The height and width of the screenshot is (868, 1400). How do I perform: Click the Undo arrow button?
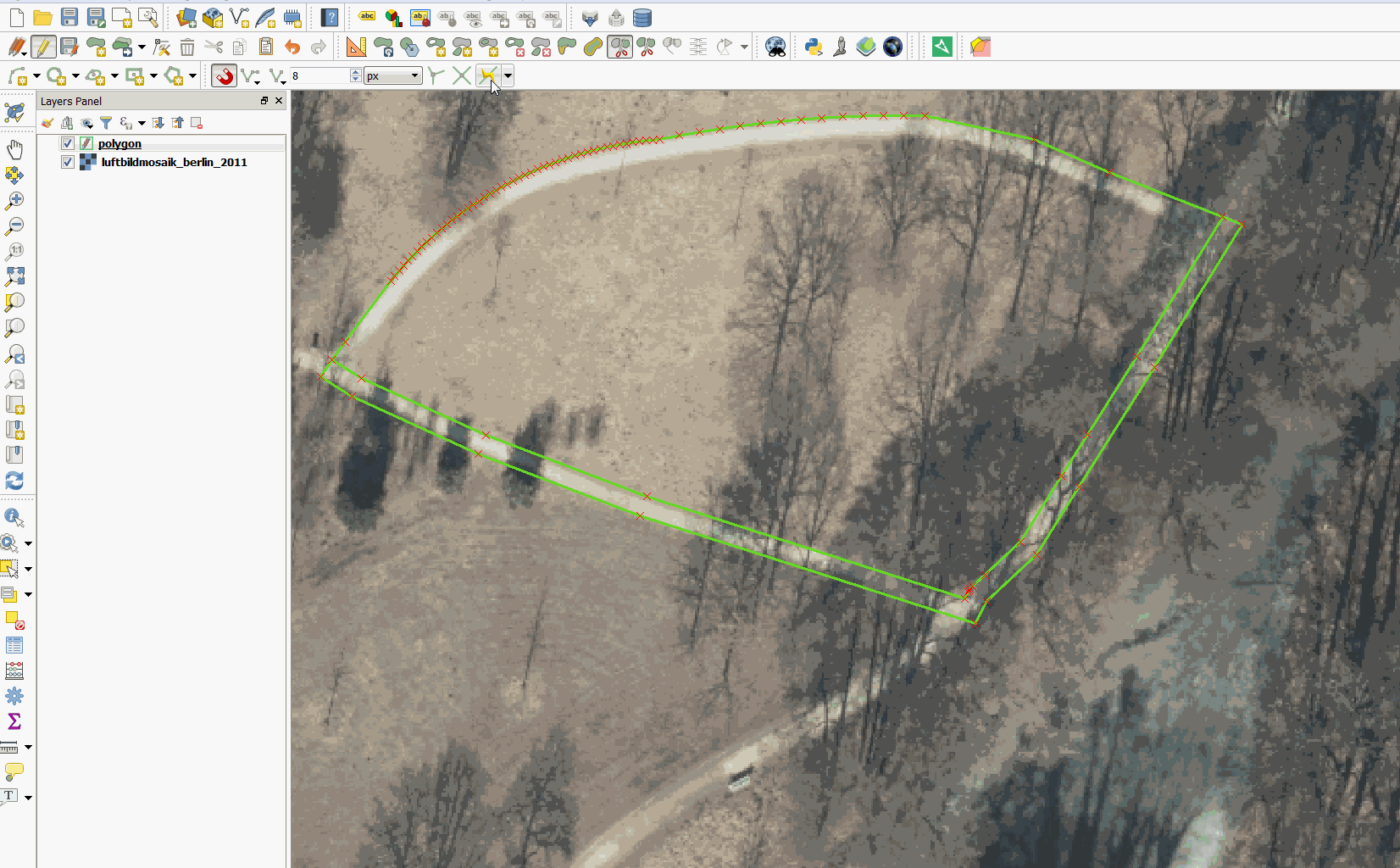(292, 47)
